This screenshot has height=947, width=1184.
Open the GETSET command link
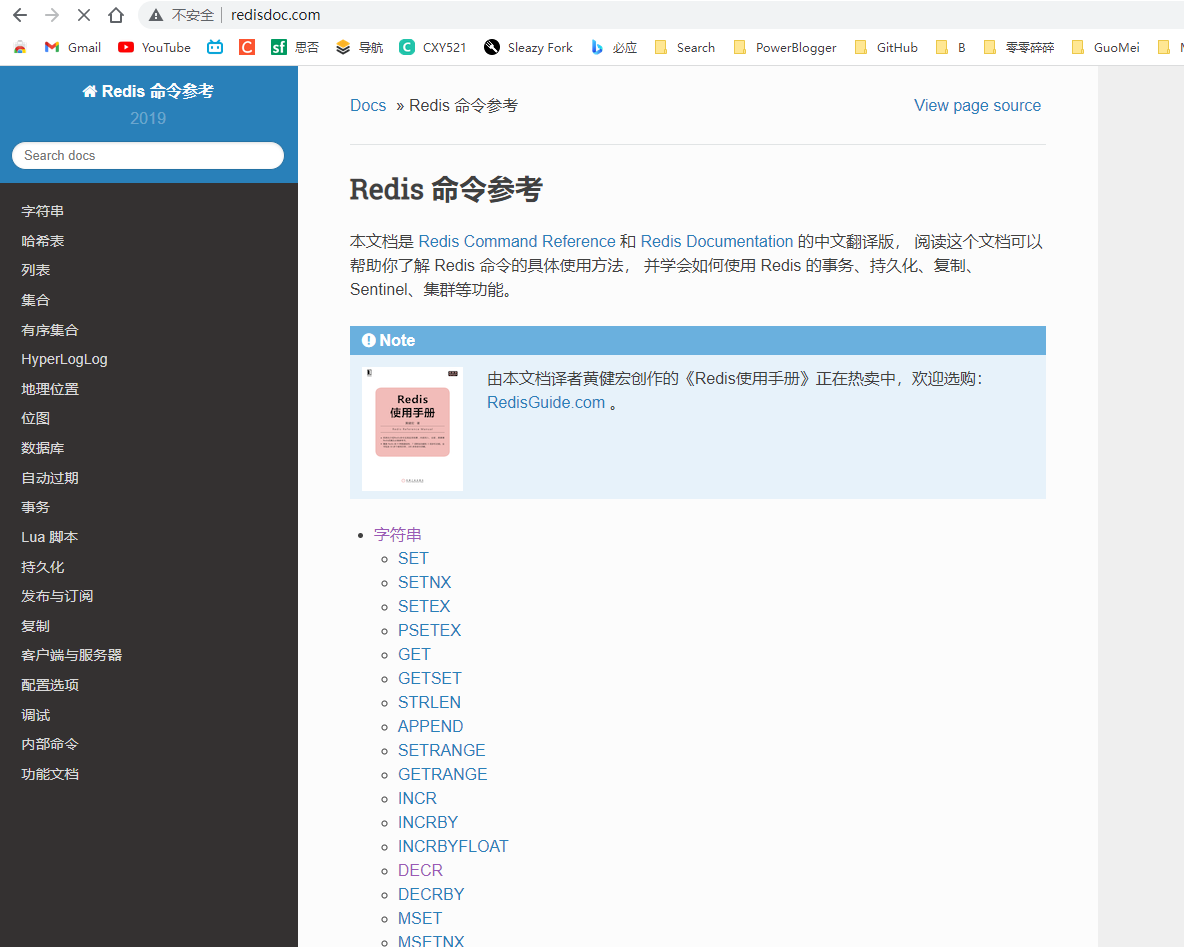tap(430, 679)
